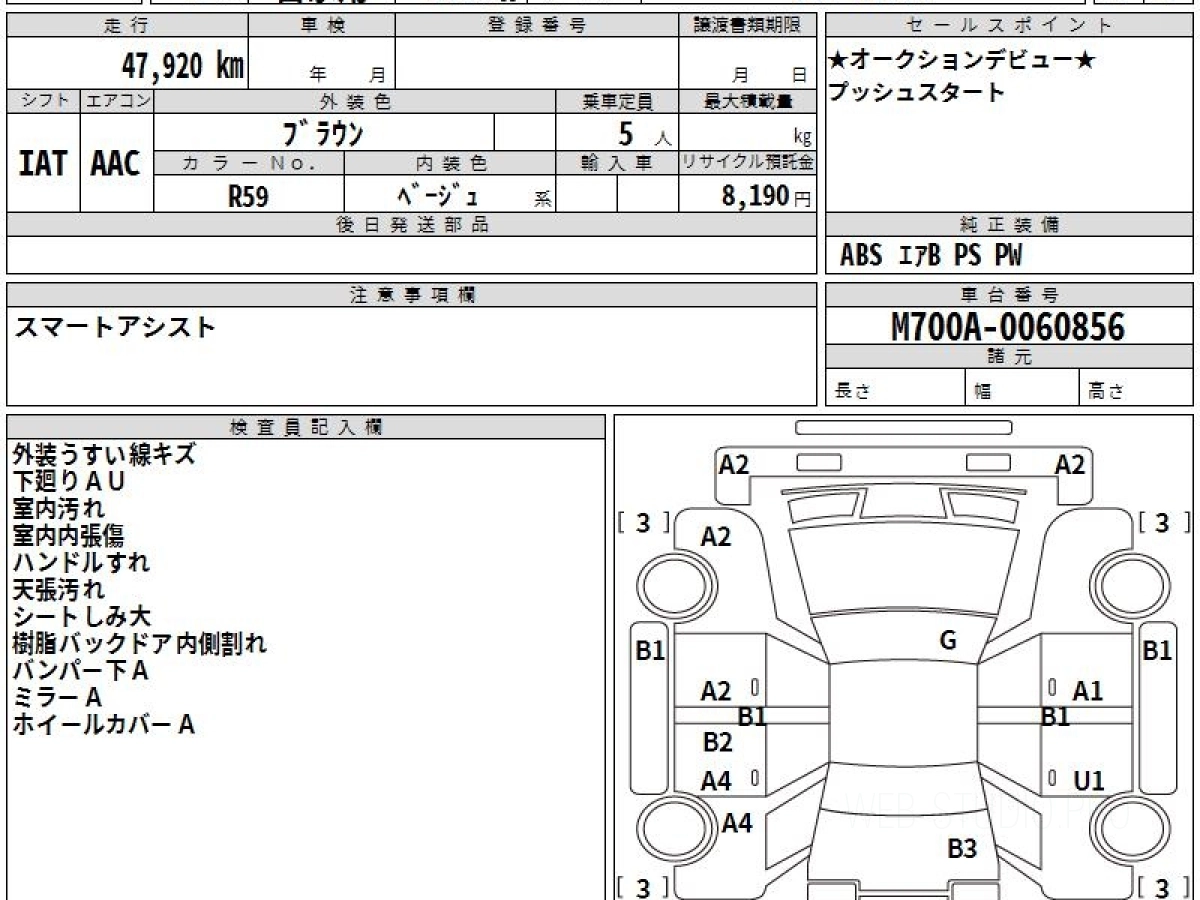Select the B3 damage mark on diagram
The image size is (1200, 900).
[962, 849]
